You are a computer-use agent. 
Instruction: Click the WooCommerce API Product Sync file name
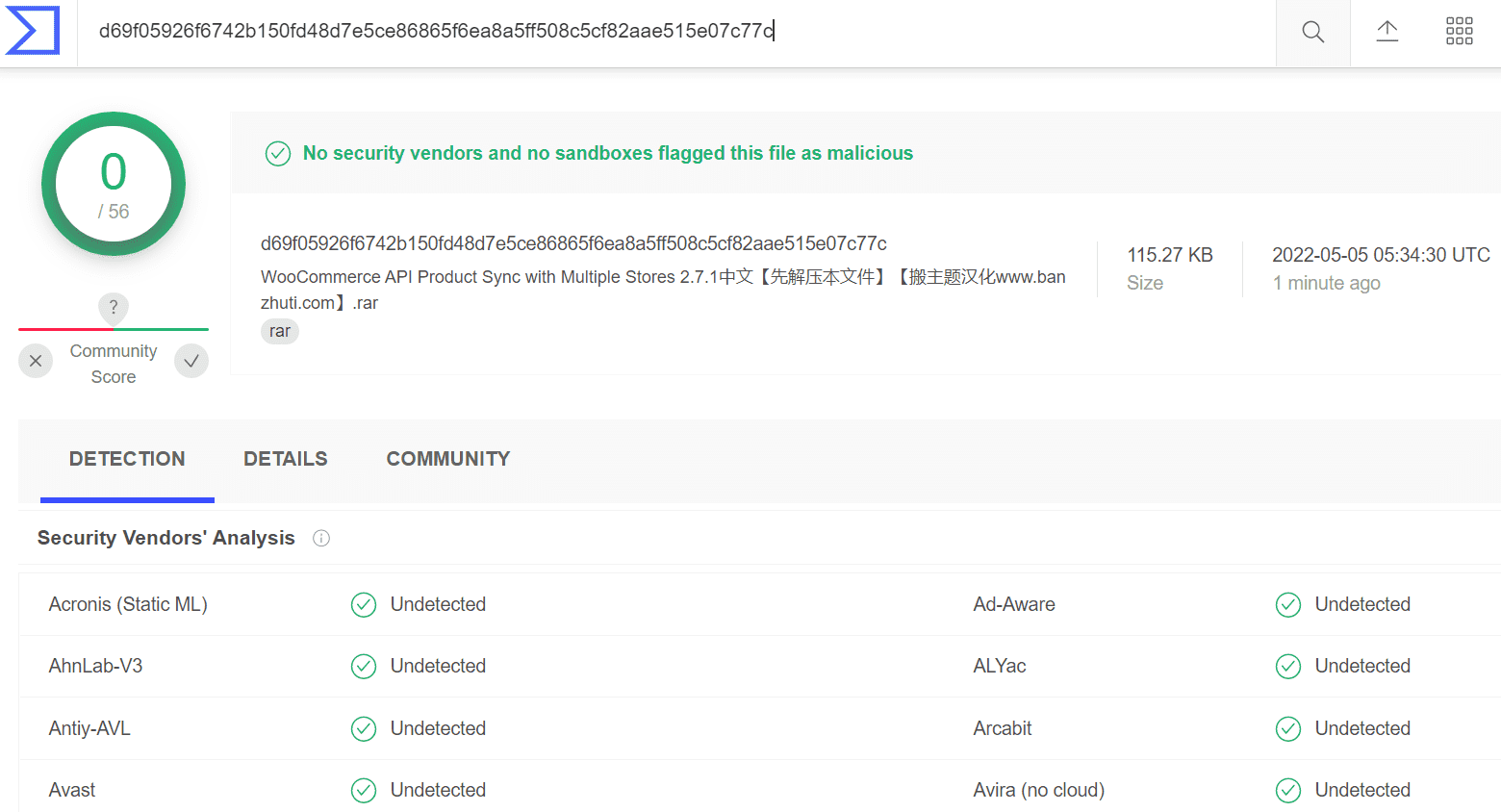tap(663, 290)
